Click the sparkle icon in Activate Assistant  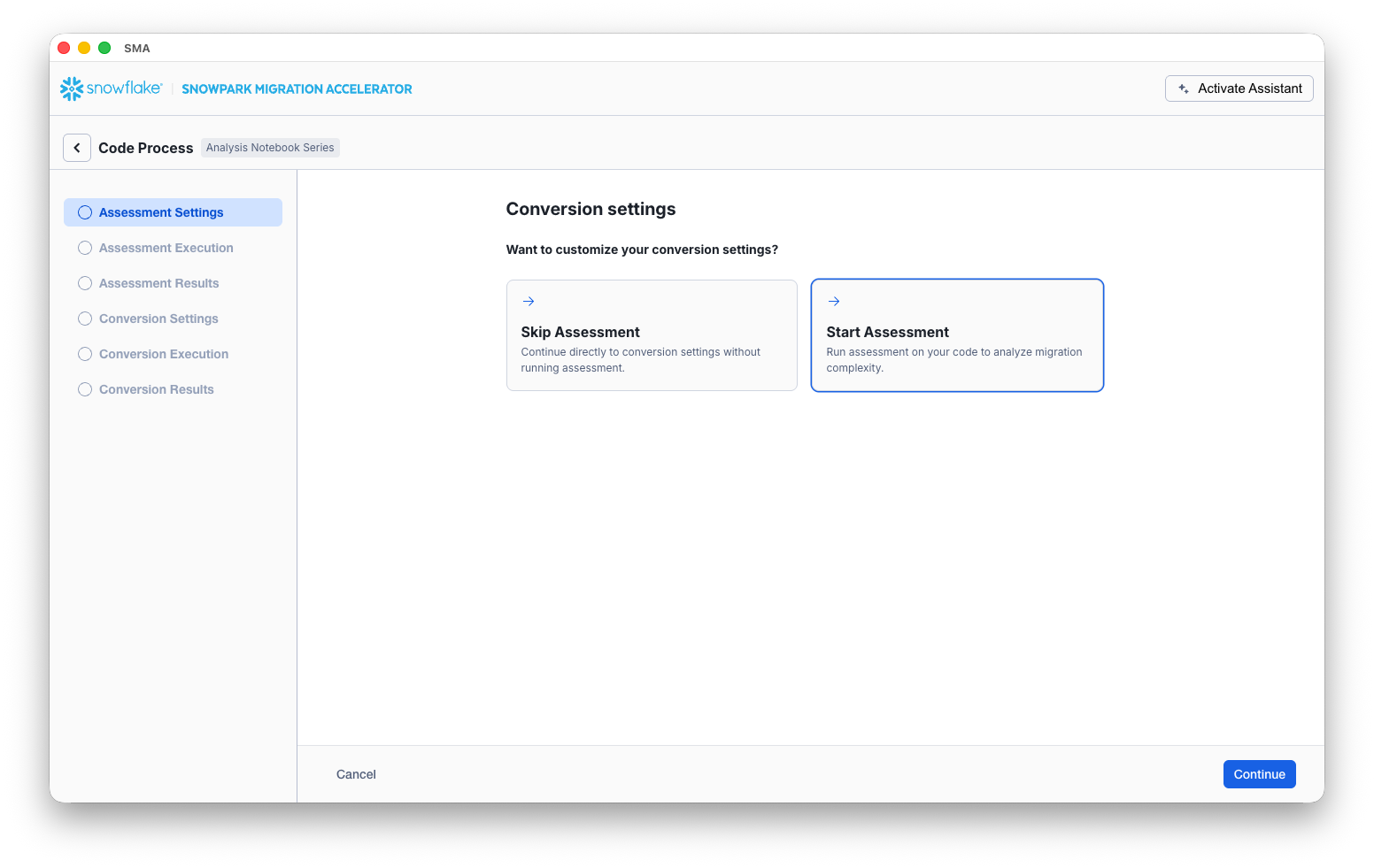1184,88
